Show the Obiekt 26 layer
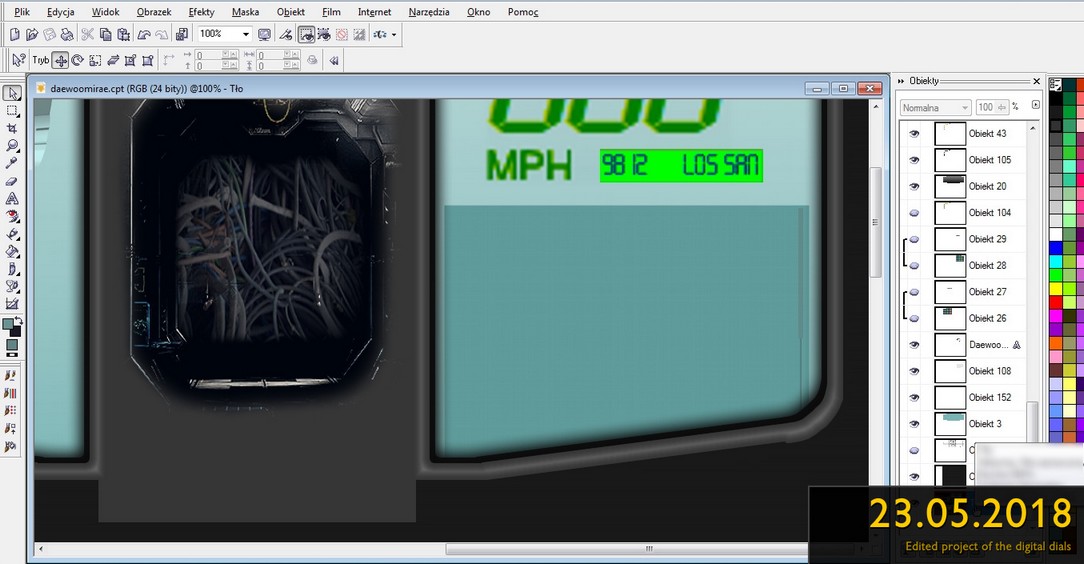 click(914, 319)
